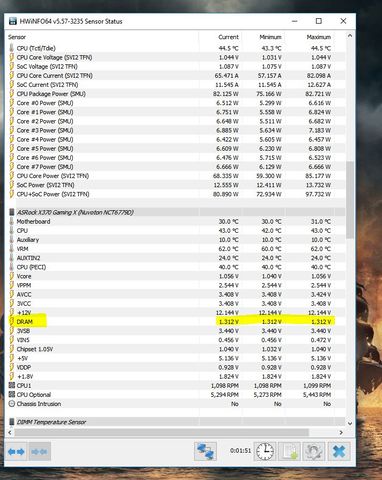This screenshot has width=382, height=480.
Task: Select SoC Power (SVI2 TFN) row
Action: point(176,185)
